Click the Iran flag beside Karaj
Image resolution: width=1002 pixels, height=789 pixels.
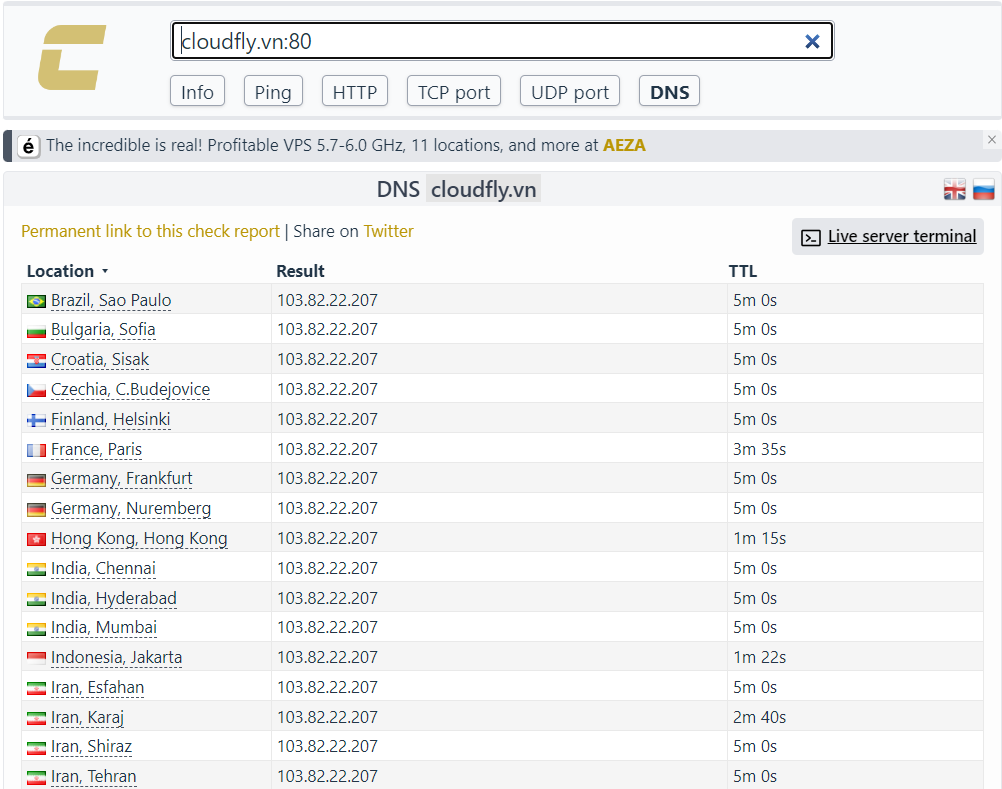36,718
